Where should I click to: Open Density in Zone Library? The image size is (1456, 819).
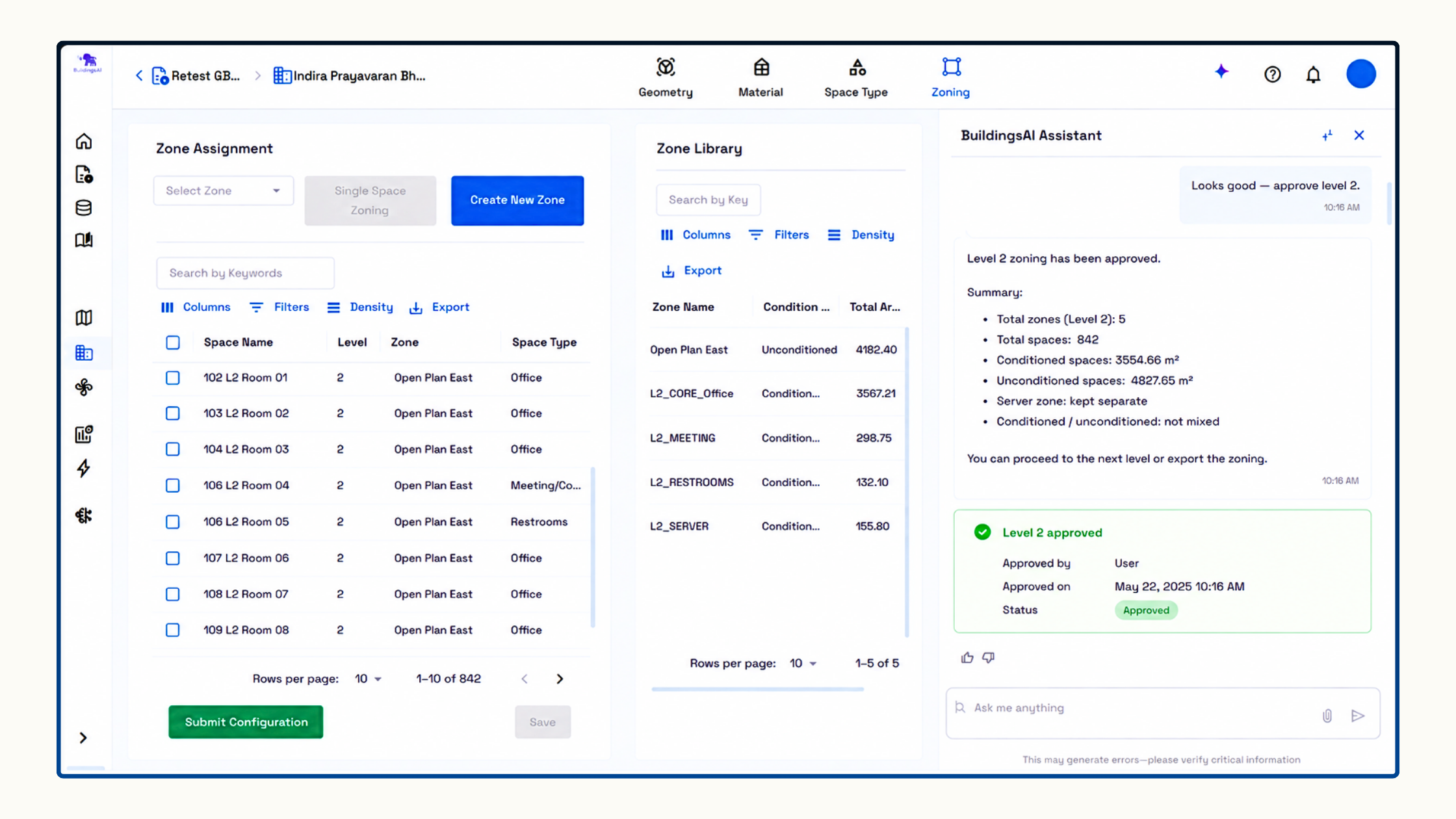(x=861, y=235)
